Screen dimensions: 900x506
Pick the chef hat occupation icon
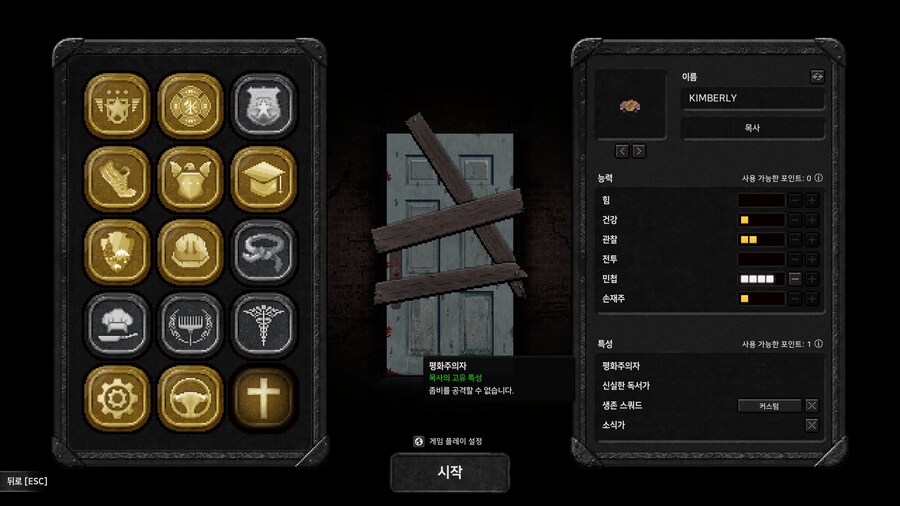(x=117, y=325)
